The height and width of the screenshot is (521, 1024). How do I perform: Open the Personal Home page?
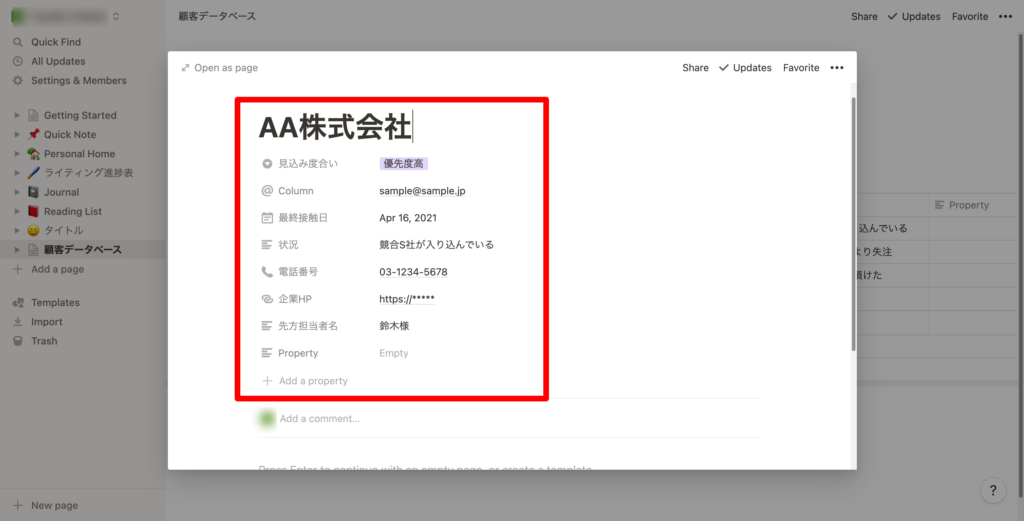(79, 154)
